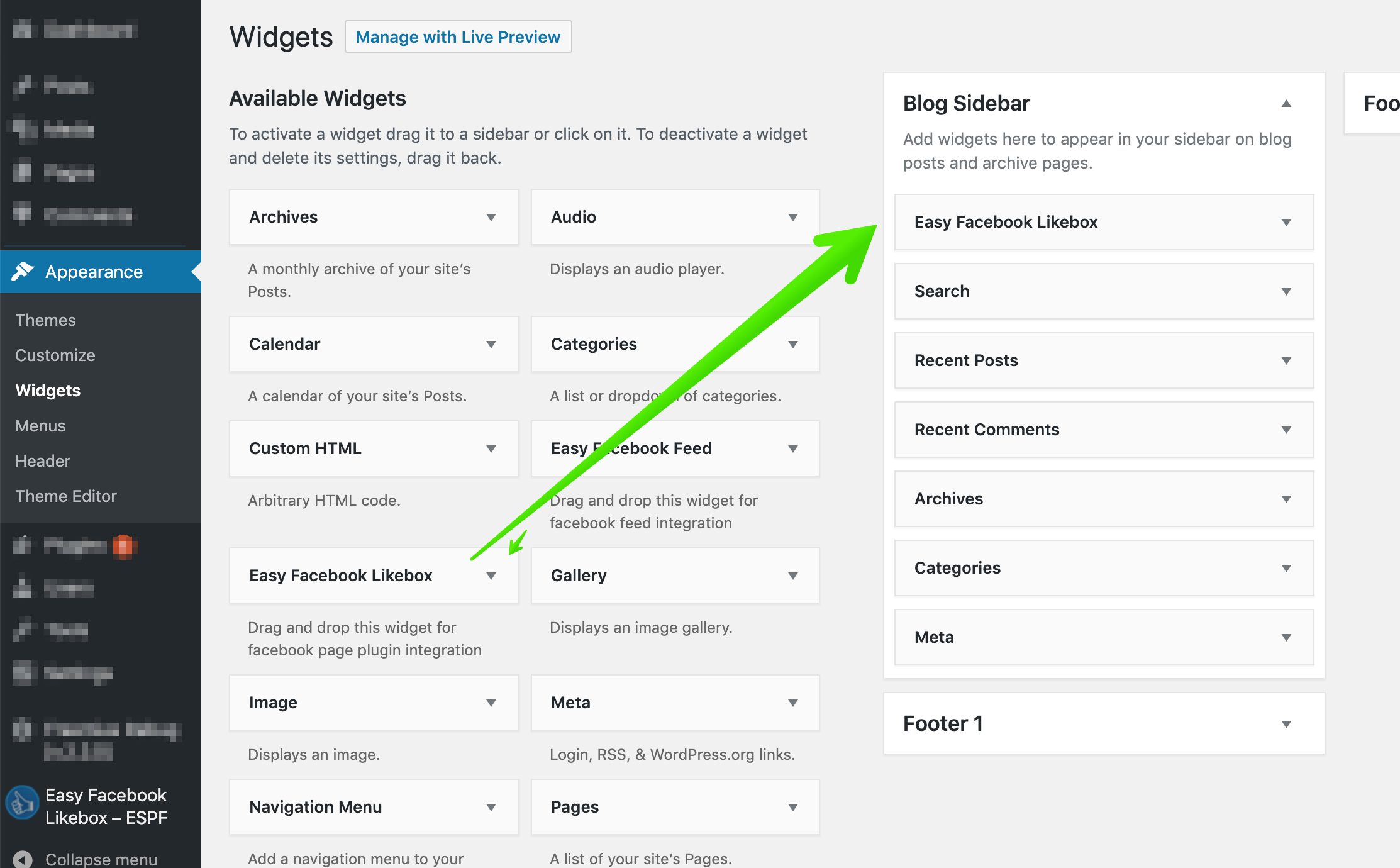Expand the Archives widget in Available Widgets

click(492, 217)
